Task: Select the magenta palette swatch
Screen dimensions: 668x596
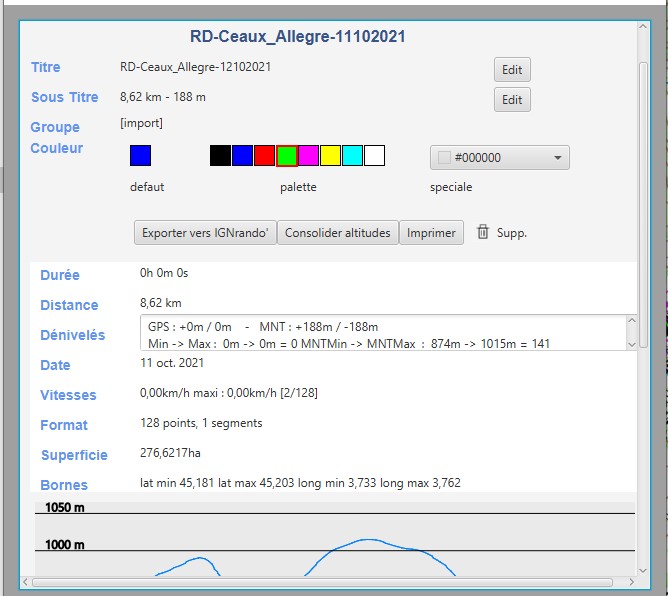Action: (309, 156)
